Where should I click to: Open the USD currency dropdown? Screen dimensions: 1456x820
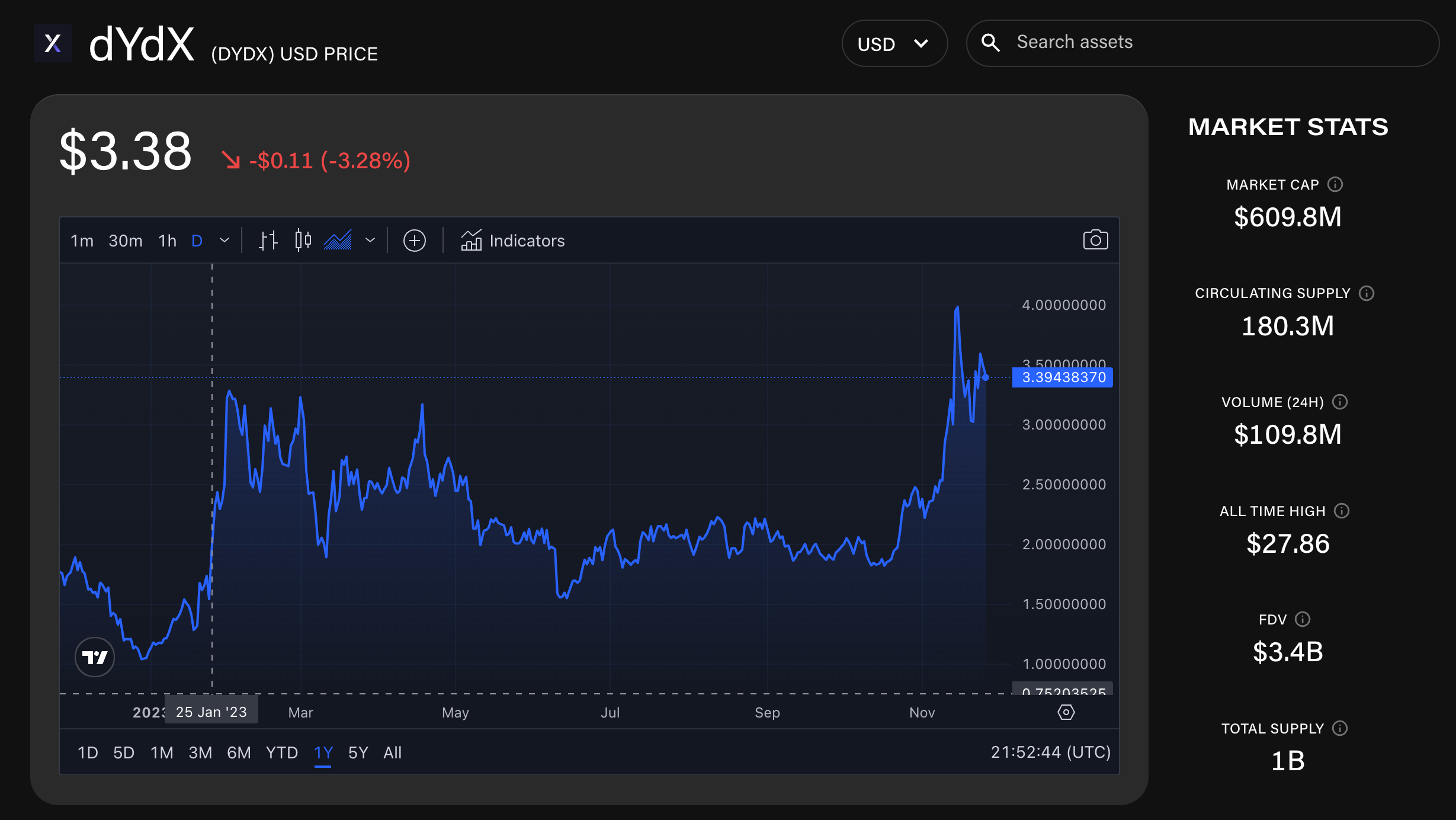tap(893, 43)
